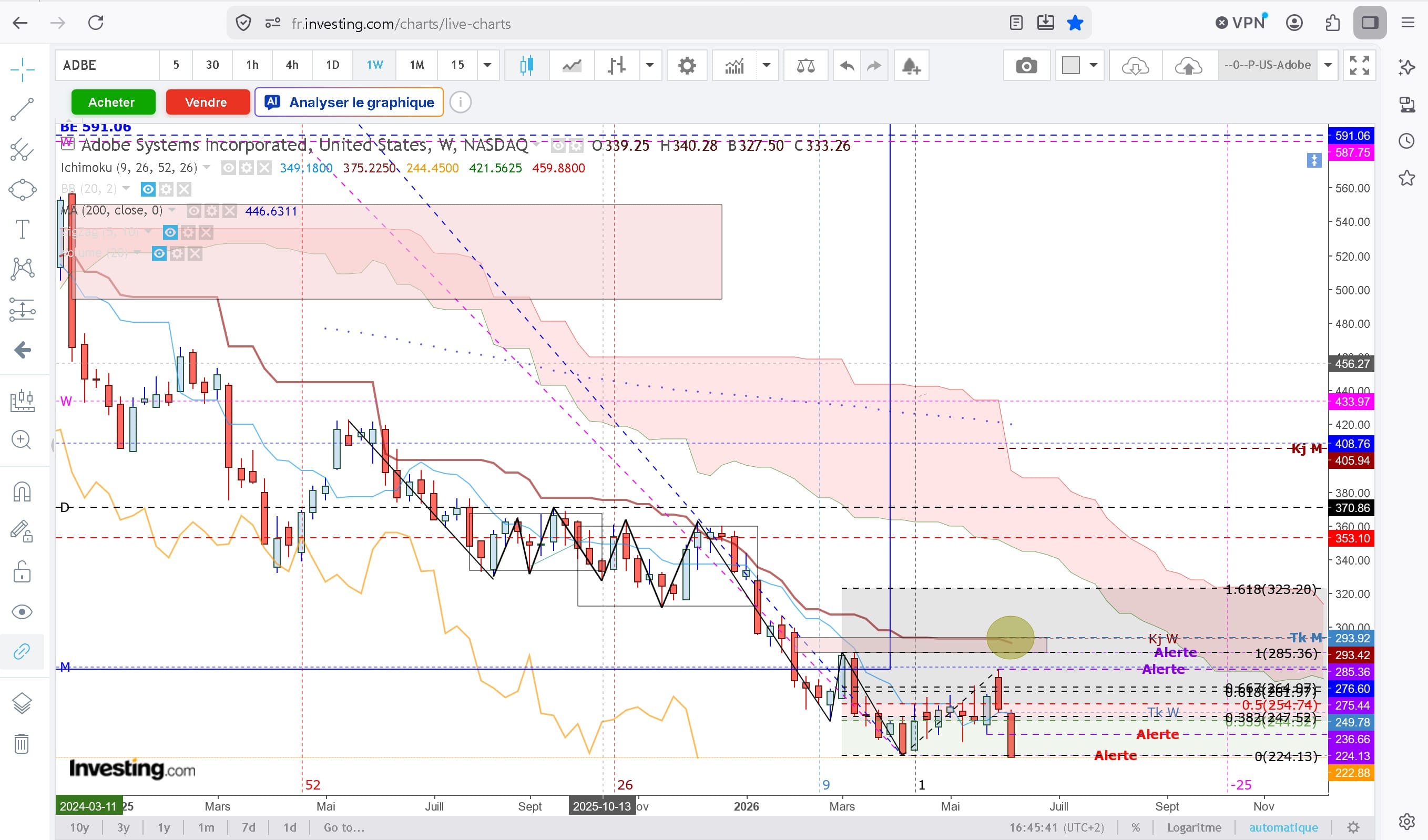Viewport: 1428px width, 840px height.
Task: Open chart properties gear in toolbar
Action: [x=687, y=65]
